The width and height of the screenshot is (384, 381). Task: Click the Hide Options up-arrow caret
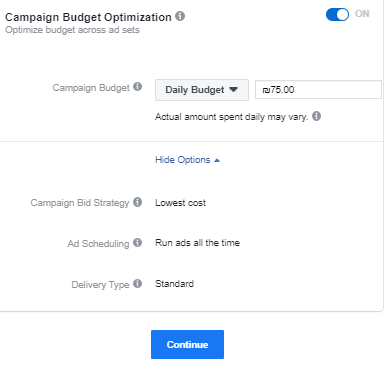pos(217,160)
